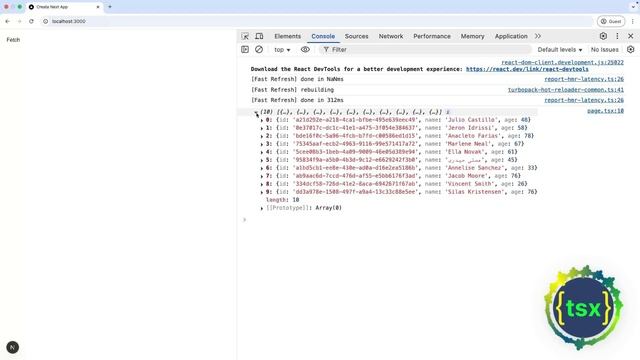Open react-dom-client.development.js source link

[x=562, y=62]
